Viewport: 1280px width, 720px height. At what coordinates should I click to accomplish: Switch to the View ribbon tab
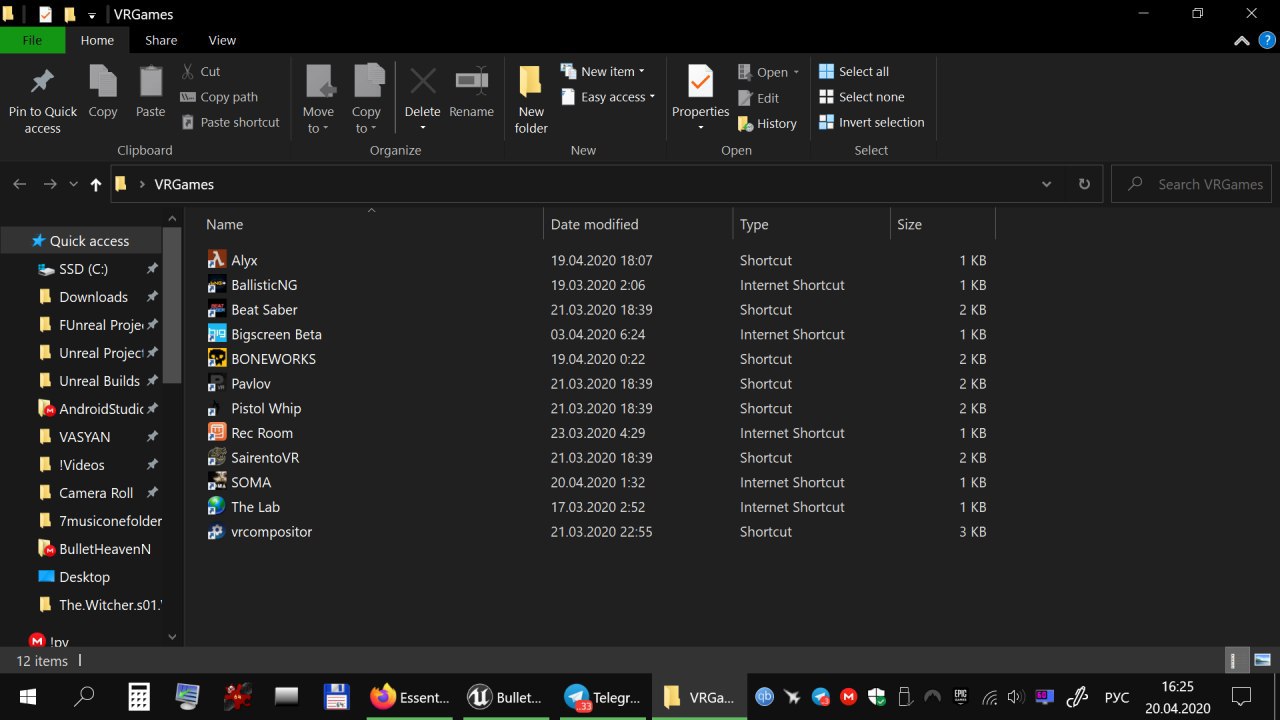click(222, 40)
